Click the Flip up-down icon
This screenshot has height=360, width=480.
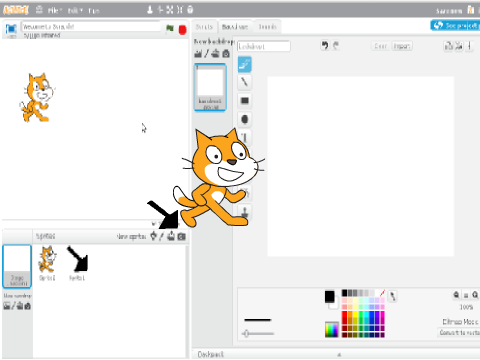click(459, 46)
